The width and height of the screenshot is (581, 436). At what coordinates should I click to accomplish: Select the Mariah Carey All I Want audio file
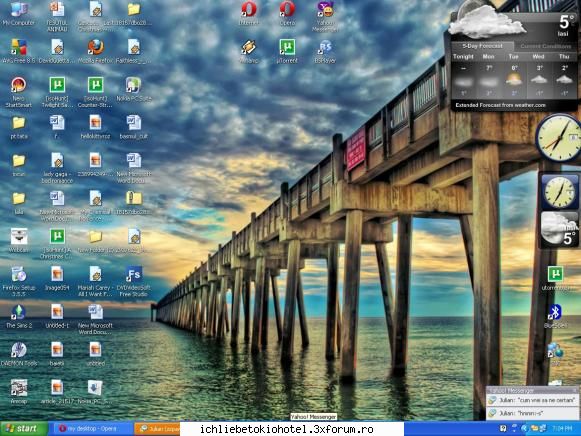95,282
